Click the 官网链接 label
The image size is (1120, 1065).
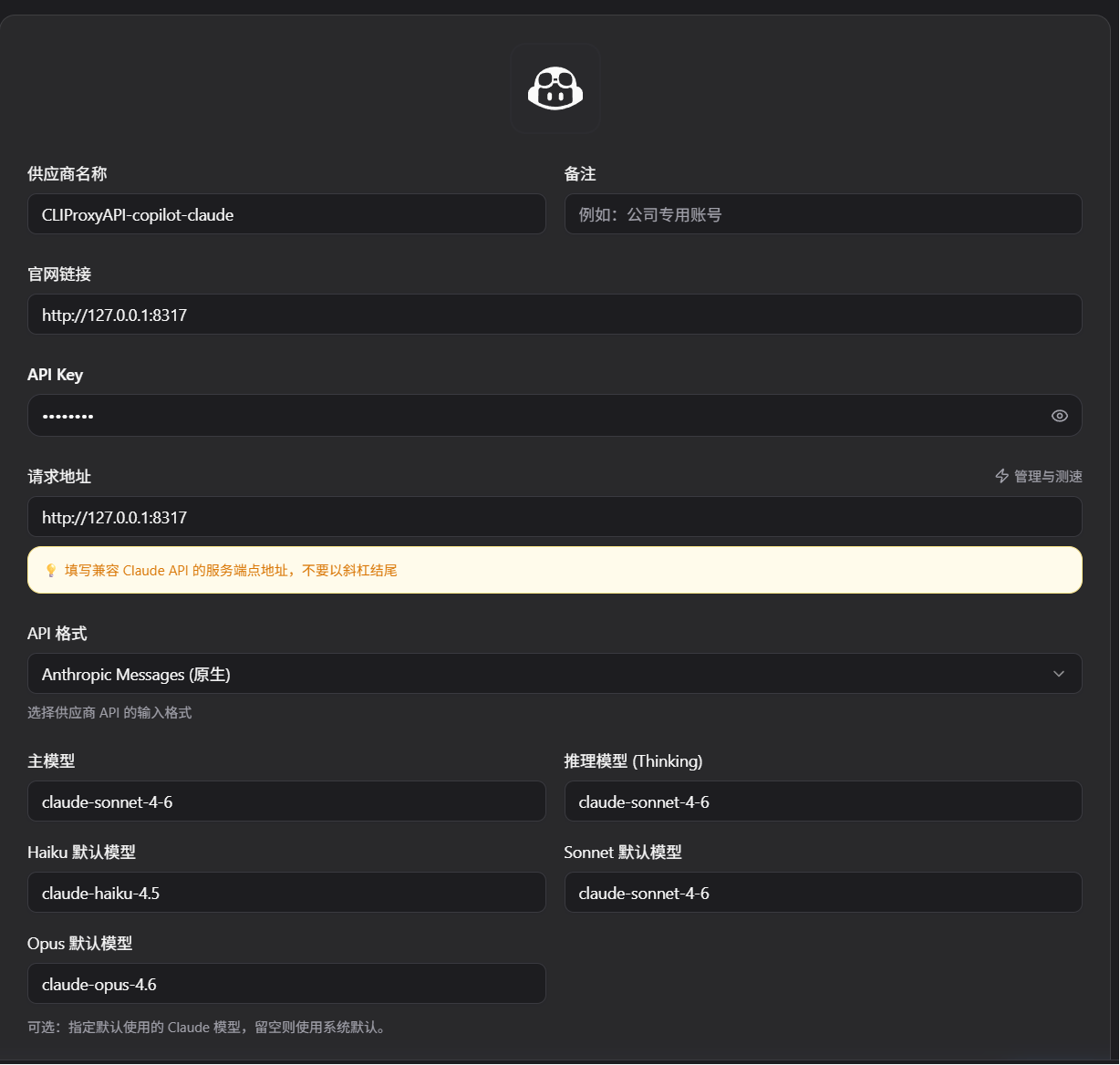point(59,274)
